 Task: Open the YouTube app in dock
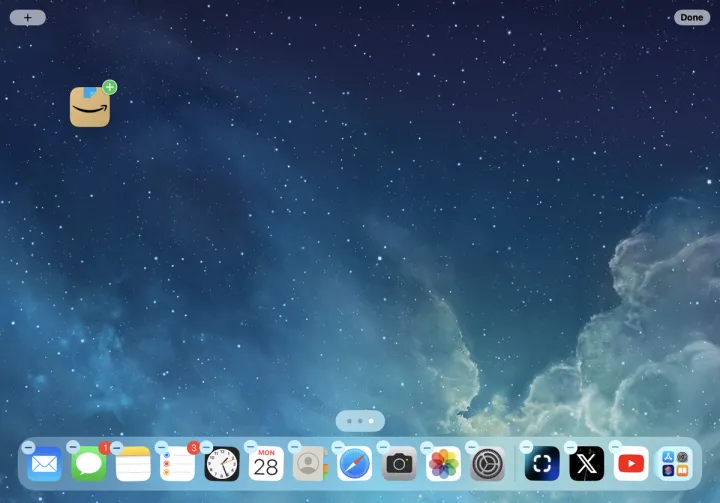[631, 464]
